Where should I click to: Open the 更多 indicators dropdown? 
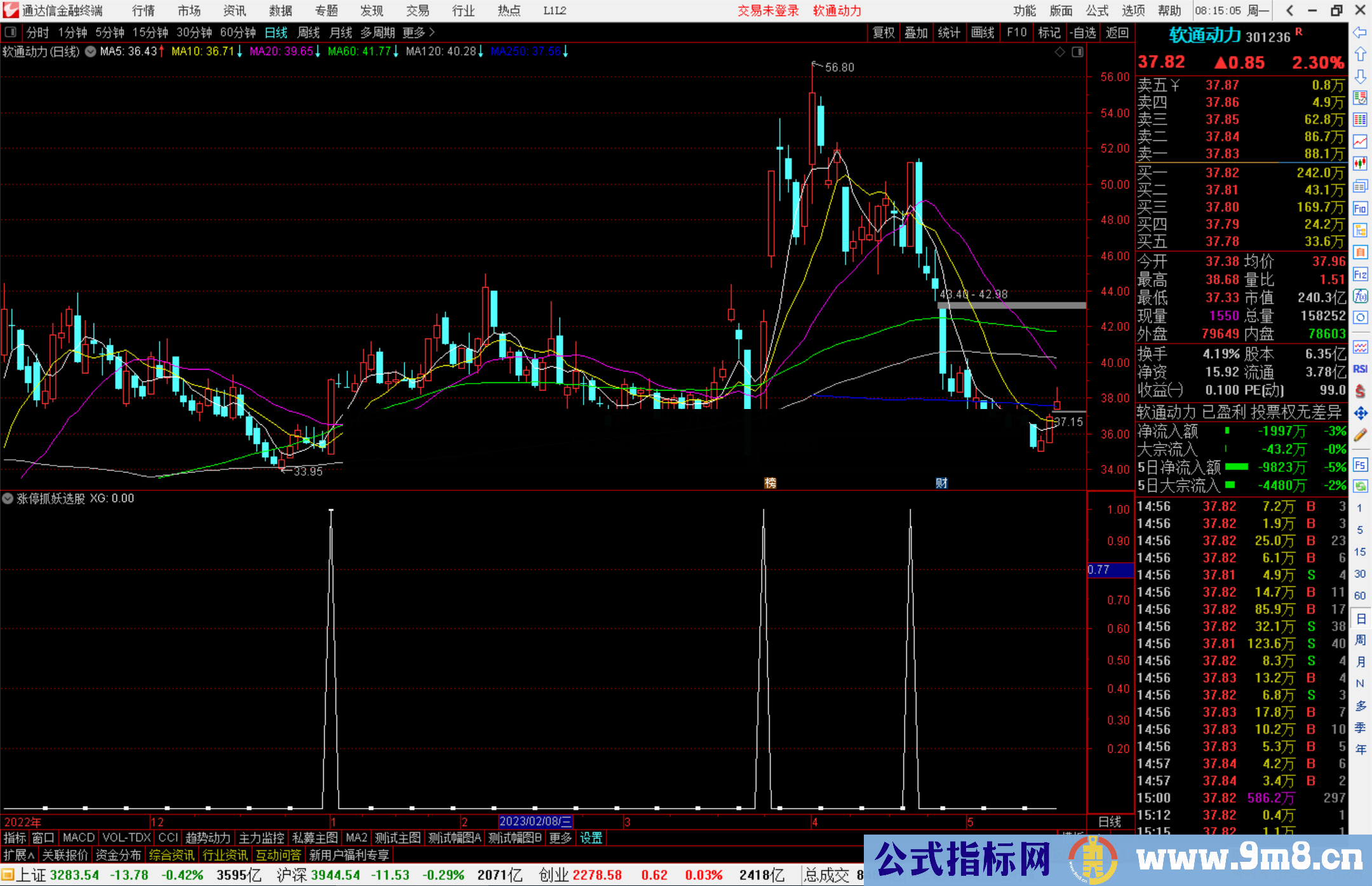(560, 838)
